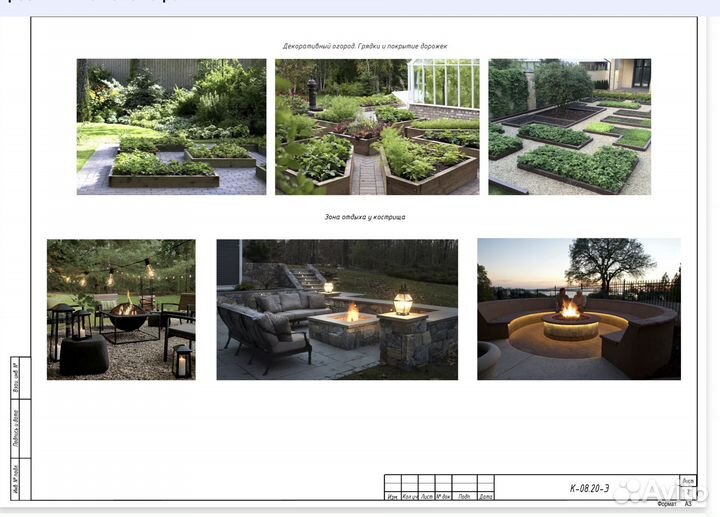The width and height of the screenshot is (720, 517).
Task: Select the "Лист" column in the revision table
Action: [426, 496]
